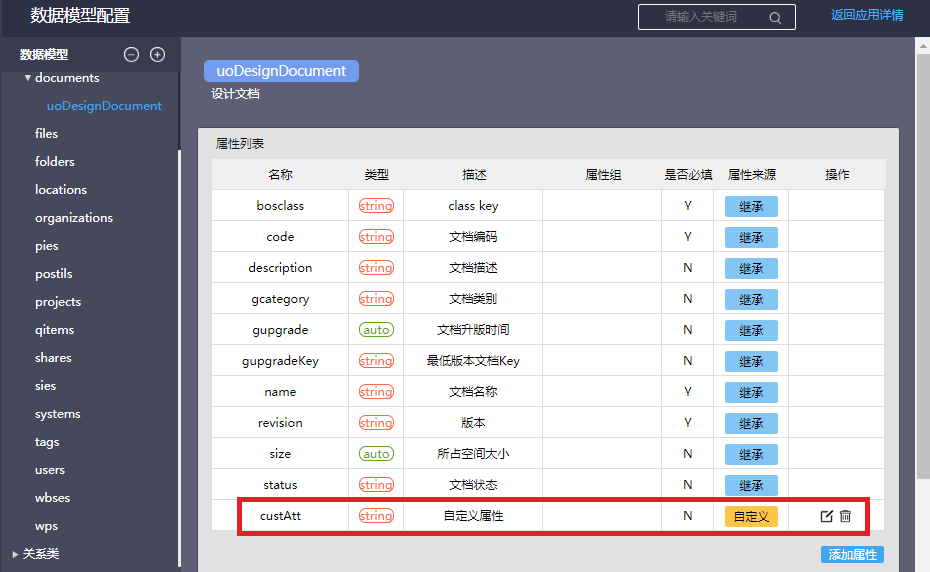Click the search magnifier icon
This screenshot has height=572, width=930.
pyautogui.click(x=775, y=18)
